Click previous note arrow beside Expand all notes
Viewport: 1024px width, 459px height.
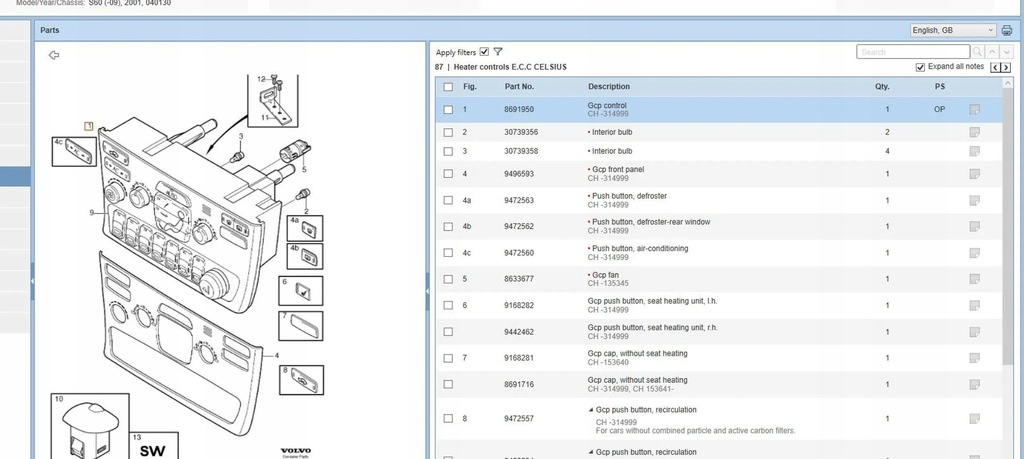[x=996, y=68]
